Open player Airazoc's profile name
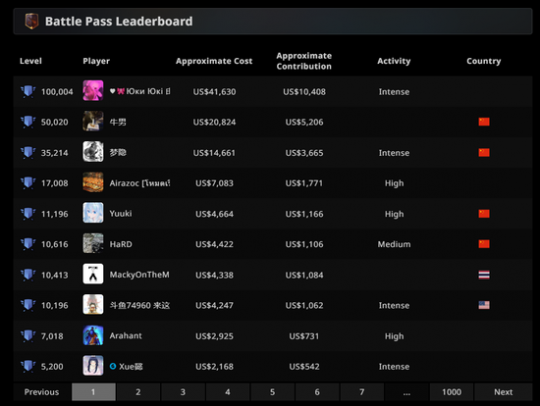The image size is (540, 406). coord(139,183)
